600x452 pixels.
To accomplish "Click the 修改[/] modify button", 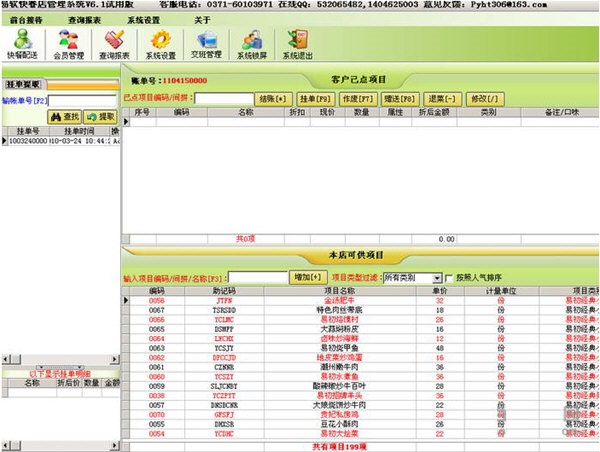I will coord(485,99).
